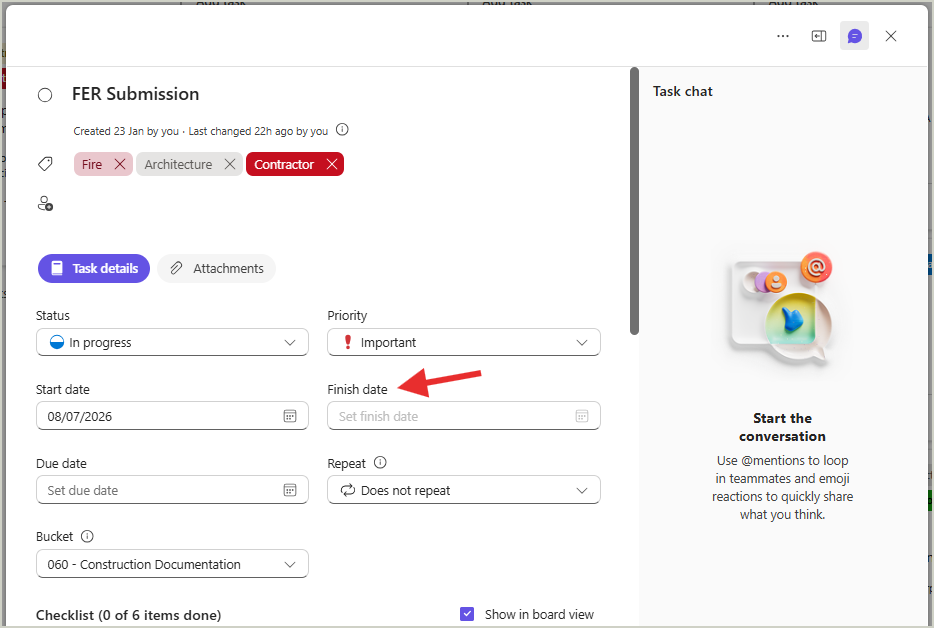Open the Status In progress dropdown
Viewport: 934px width, 628px height.
click(172, 343)
